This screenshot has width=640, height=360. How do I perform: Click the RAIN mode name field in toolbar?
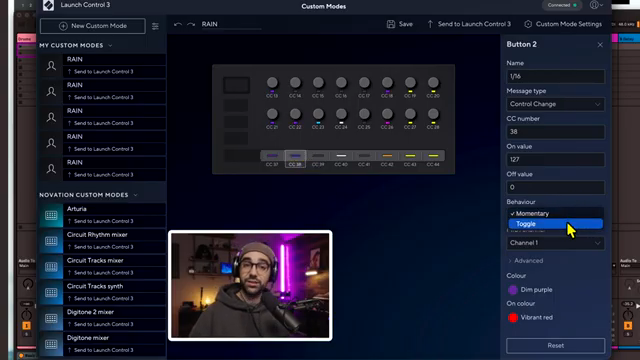(x=231, y=24)
